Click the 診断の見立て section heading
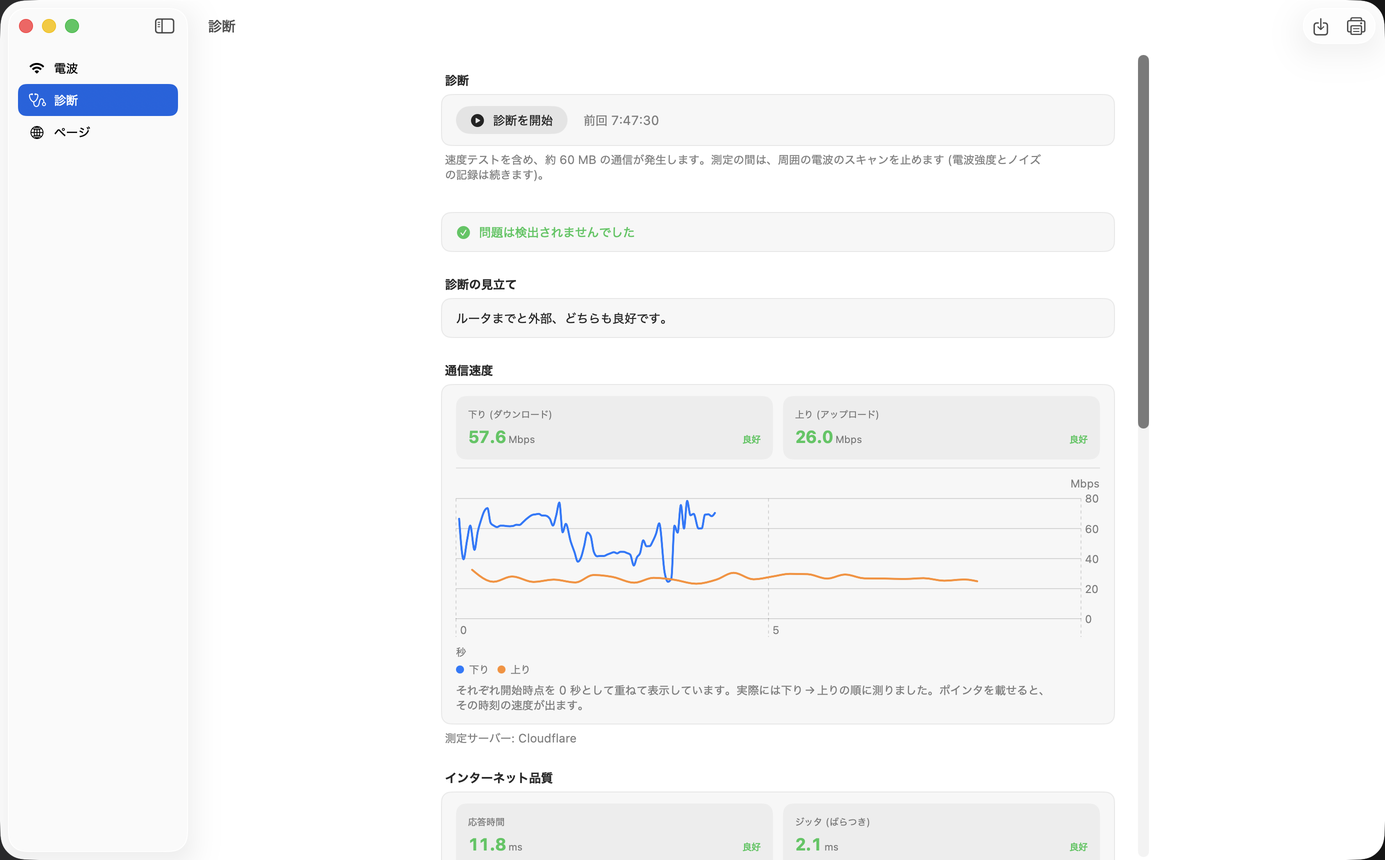The width and height of the screenshot is (1385, 860). 481,284
